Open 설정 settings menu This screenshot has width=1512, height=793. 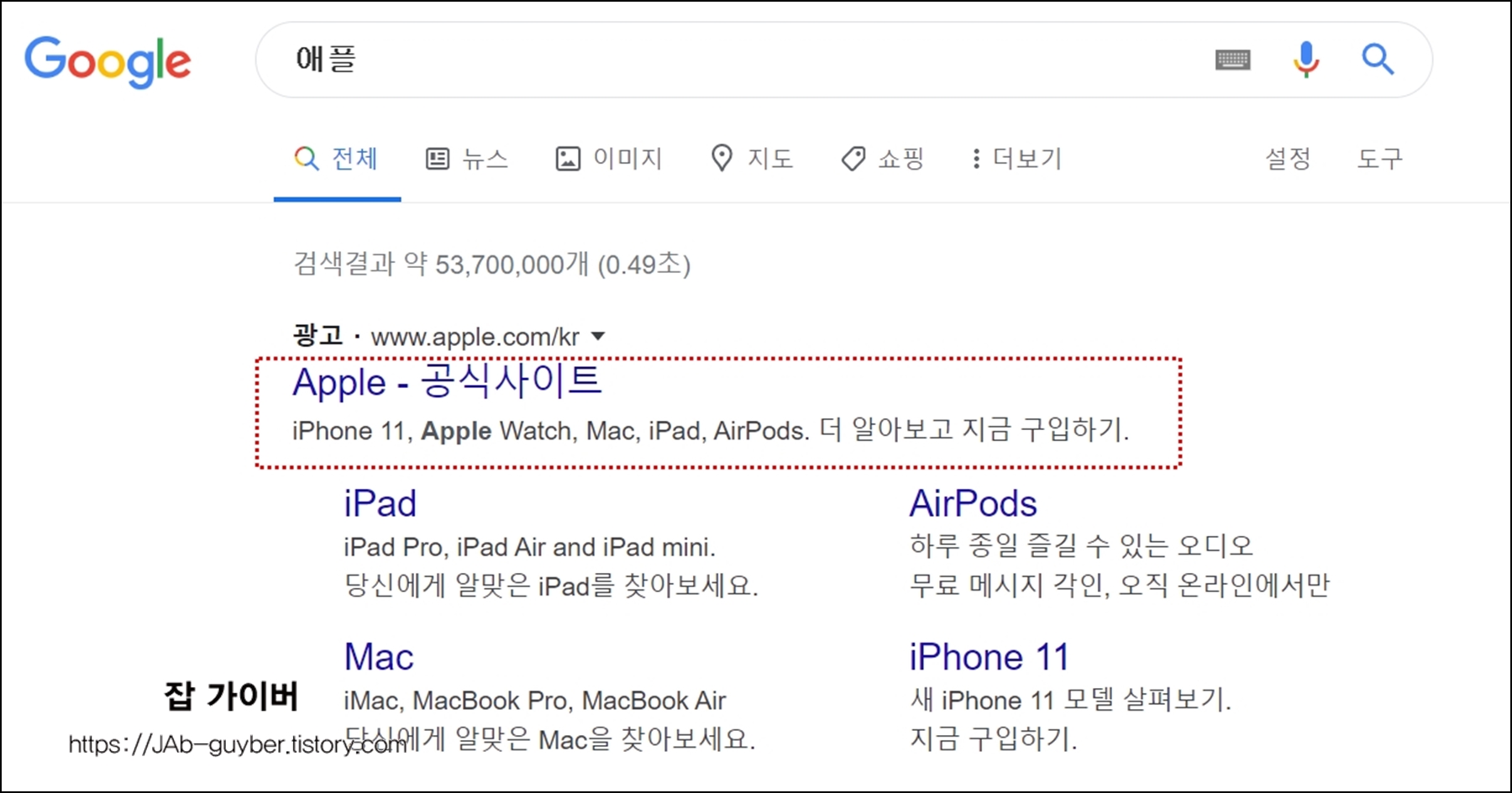(x=1288, y=158)
